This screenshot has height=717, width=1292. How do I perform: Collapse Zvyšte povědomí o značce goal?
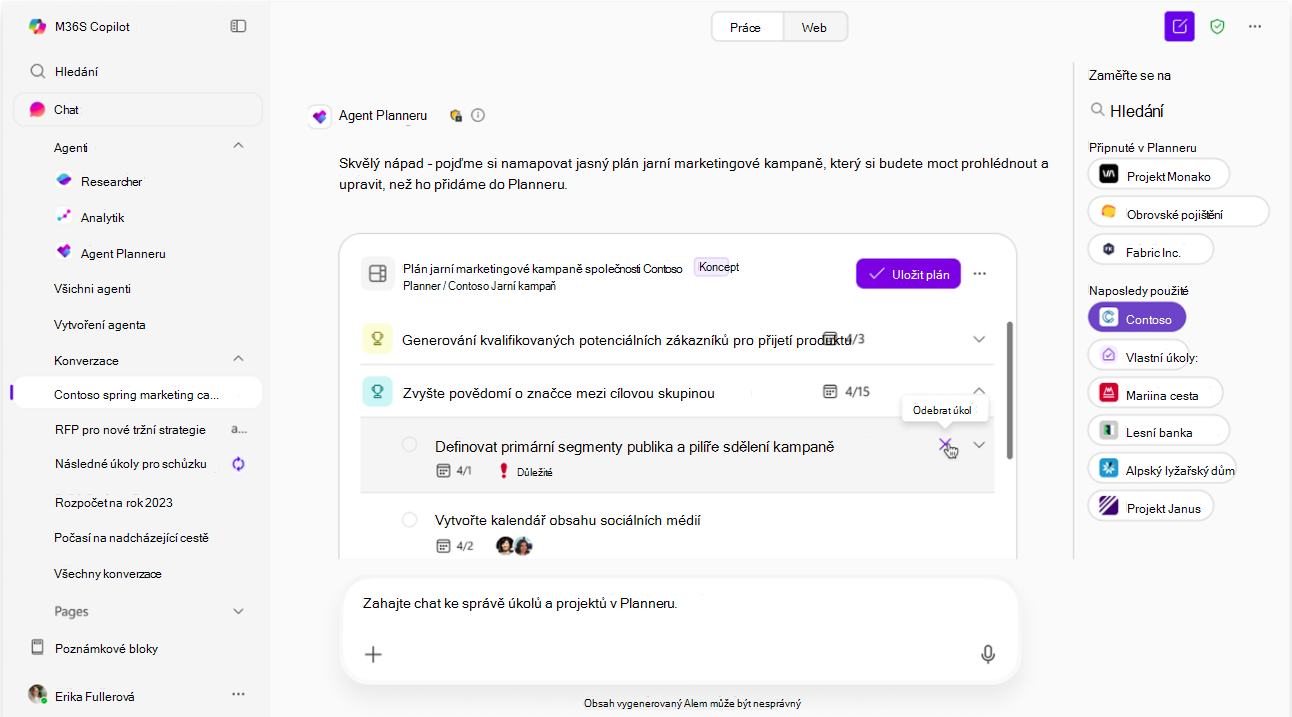click(x=979, y=392)
